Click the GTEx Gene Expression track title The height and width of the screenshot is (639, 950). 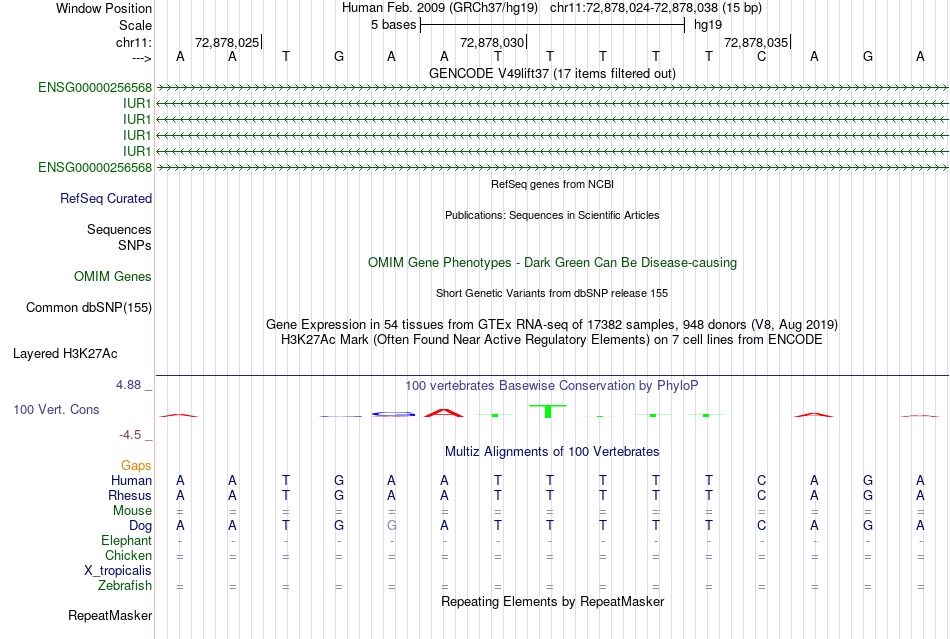(552, 325)
